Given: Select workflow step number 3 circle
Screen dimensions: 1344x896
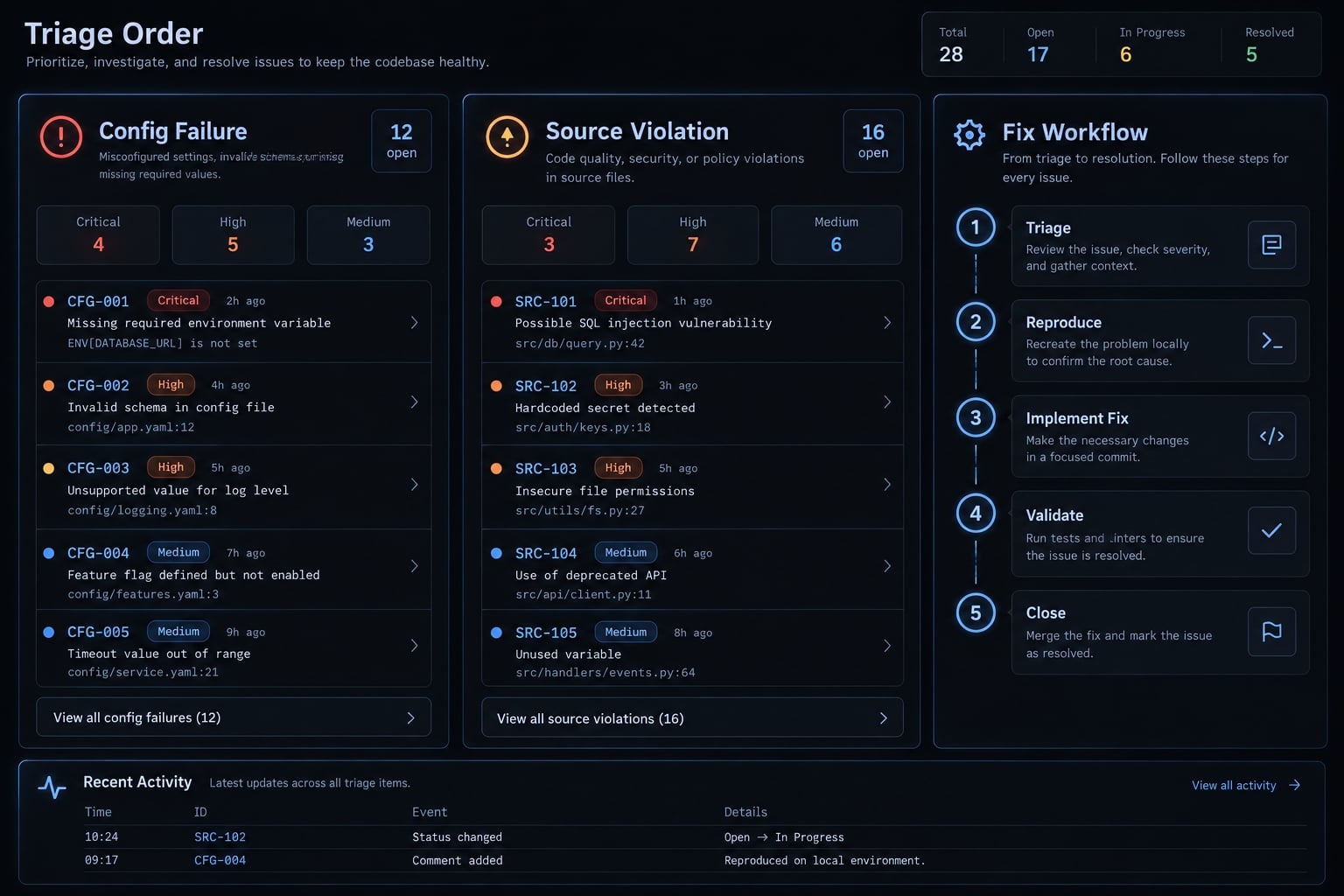Looking at the screenshot, I should tap(976, 417).
